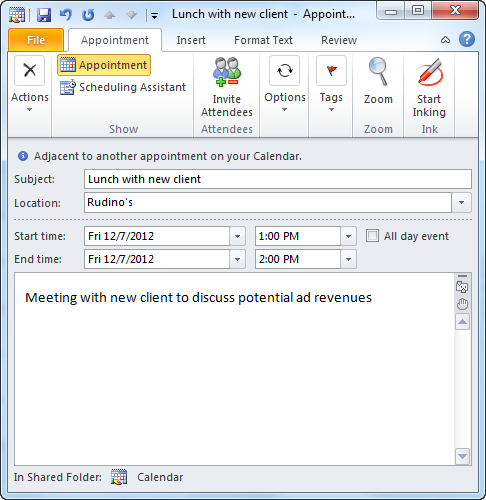This screenshot has height=500, width=486.
Task: Open the Insert ribbon tab
Action: pos(191,40)
